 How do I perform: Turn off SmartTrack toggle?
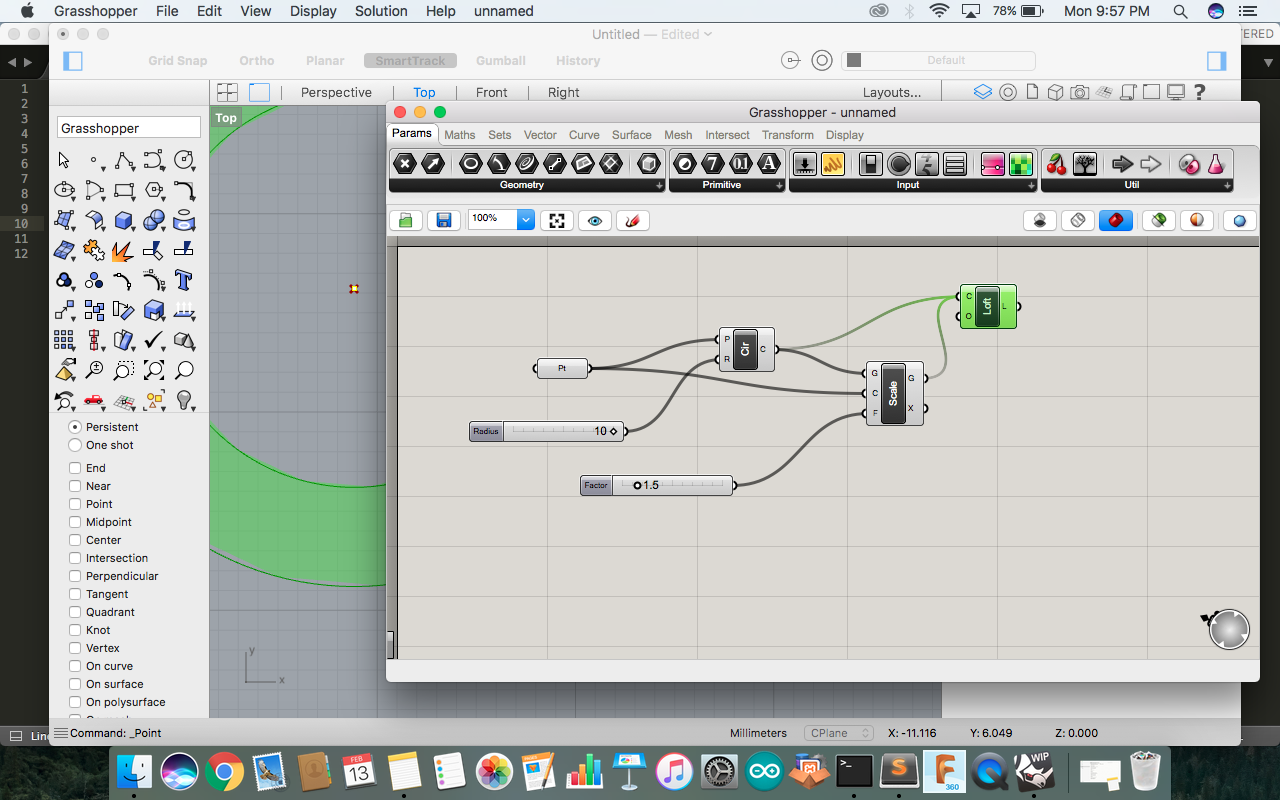click(x=411, y=60)
